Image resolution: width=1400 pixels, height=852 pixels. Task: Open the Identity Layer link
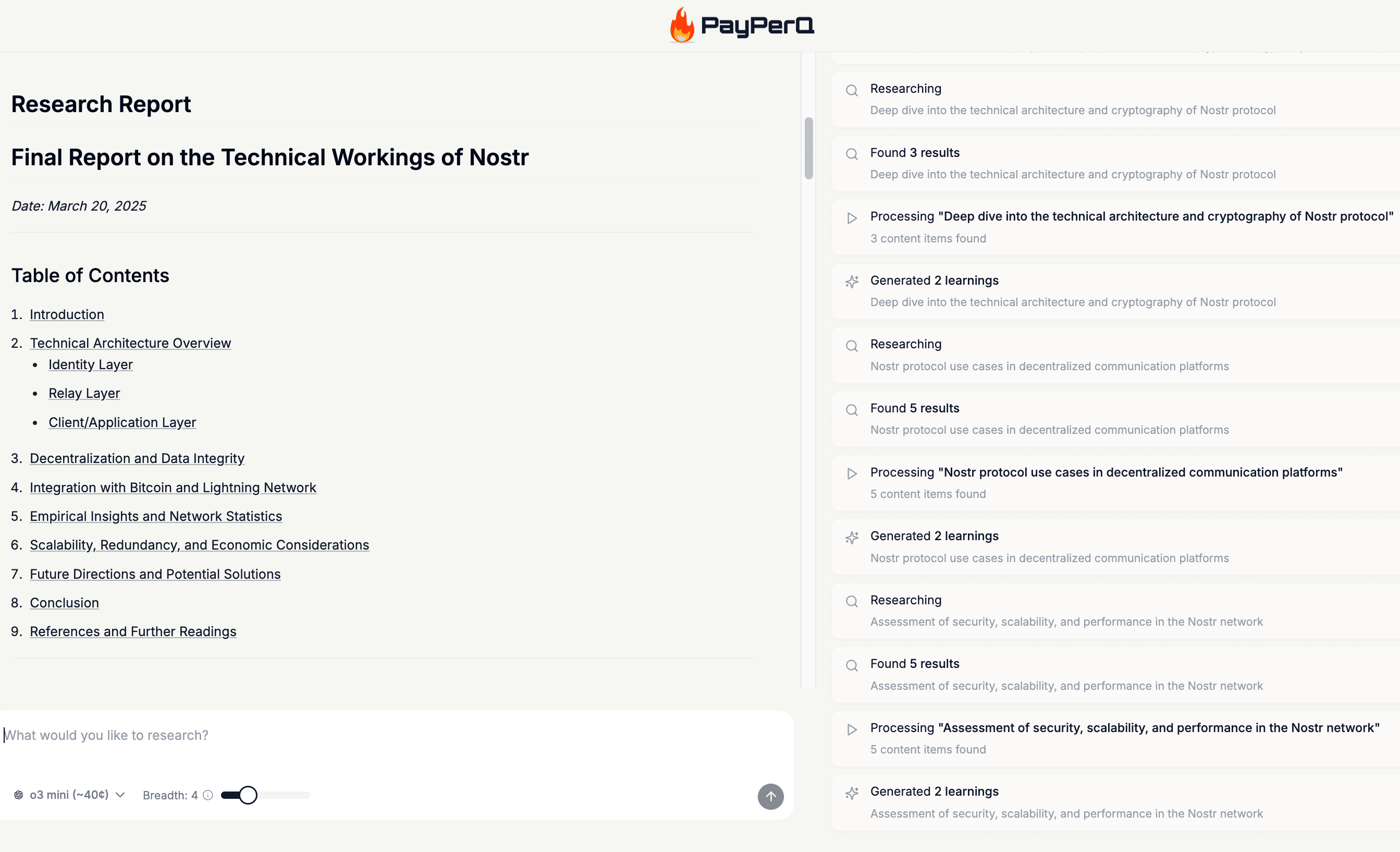(x=90, y=364)
